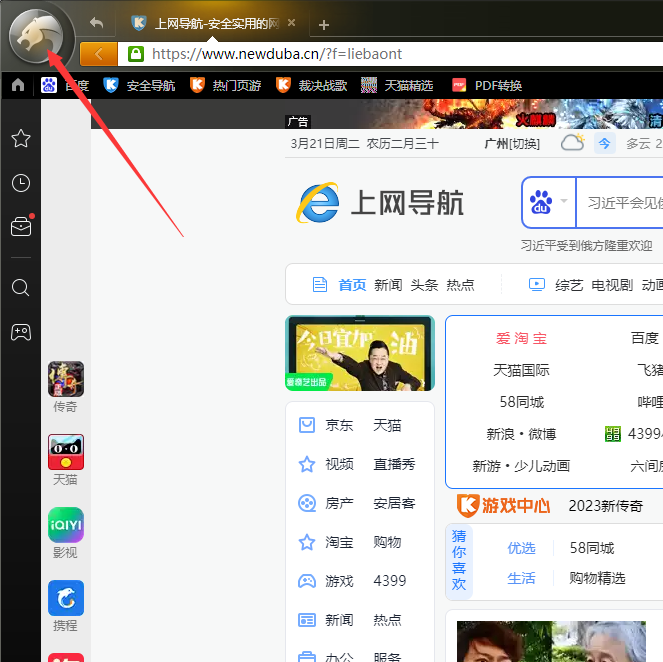Open PDF转换 bookmark

pyautogui.click(x=487, y=85)
